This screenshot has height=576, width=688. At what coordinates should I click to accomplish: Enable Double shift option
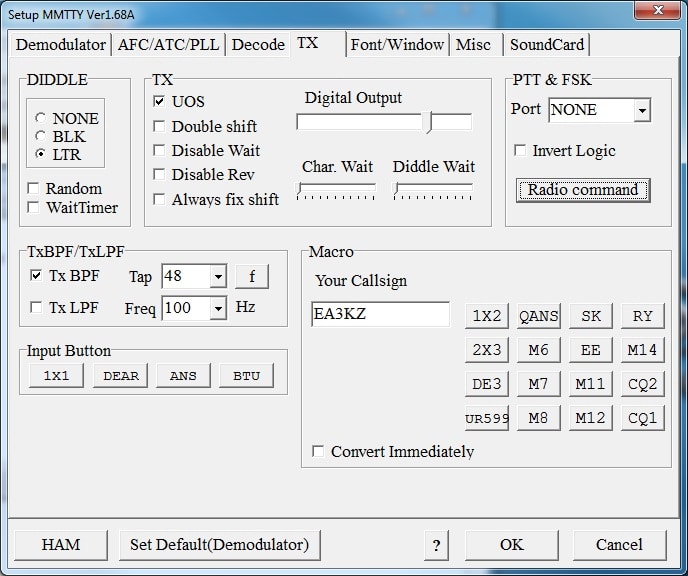tap(159, 126)
